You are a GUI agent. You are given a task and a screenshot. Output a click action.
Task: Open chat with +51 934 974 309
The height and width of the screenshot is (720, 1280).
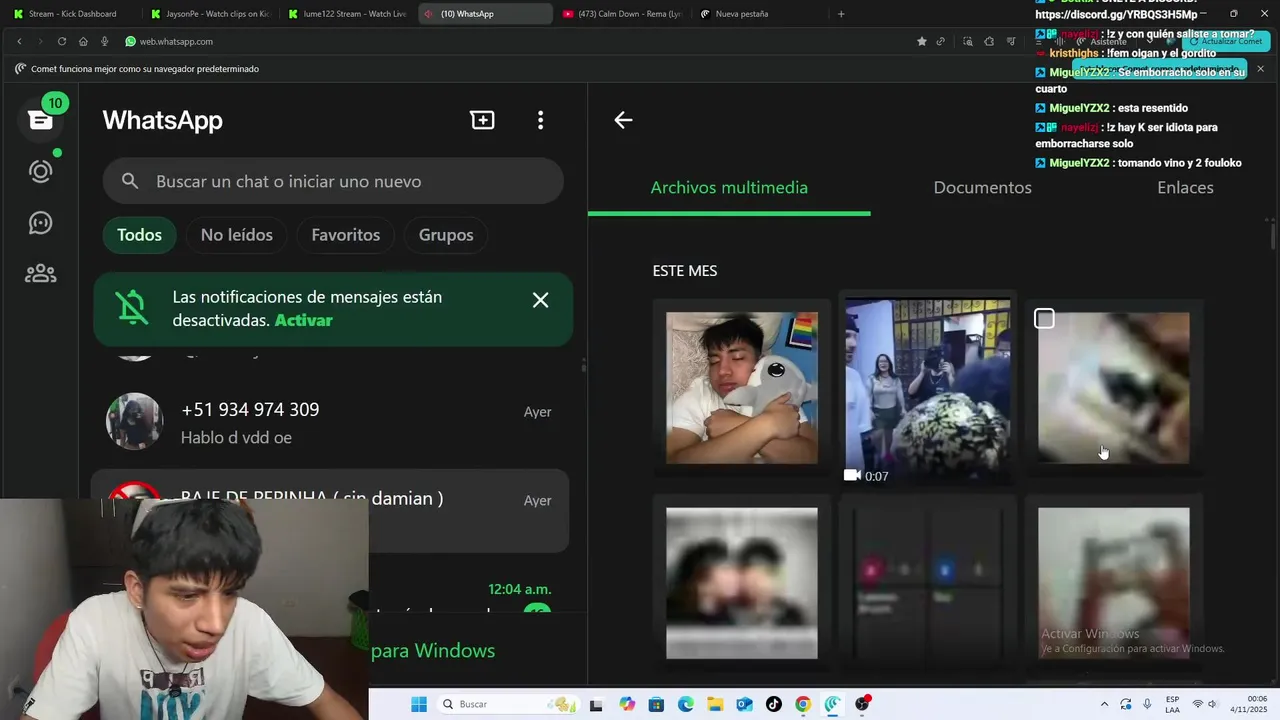pos(330,422)
